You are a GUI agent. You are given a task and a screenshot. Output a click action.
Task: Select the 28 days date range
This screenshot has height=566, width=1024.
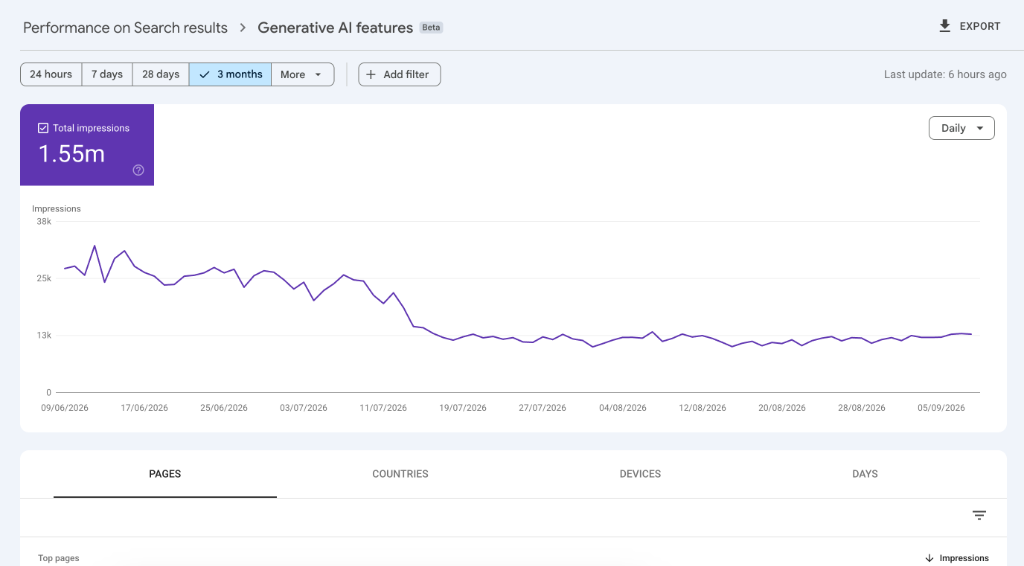161,74
